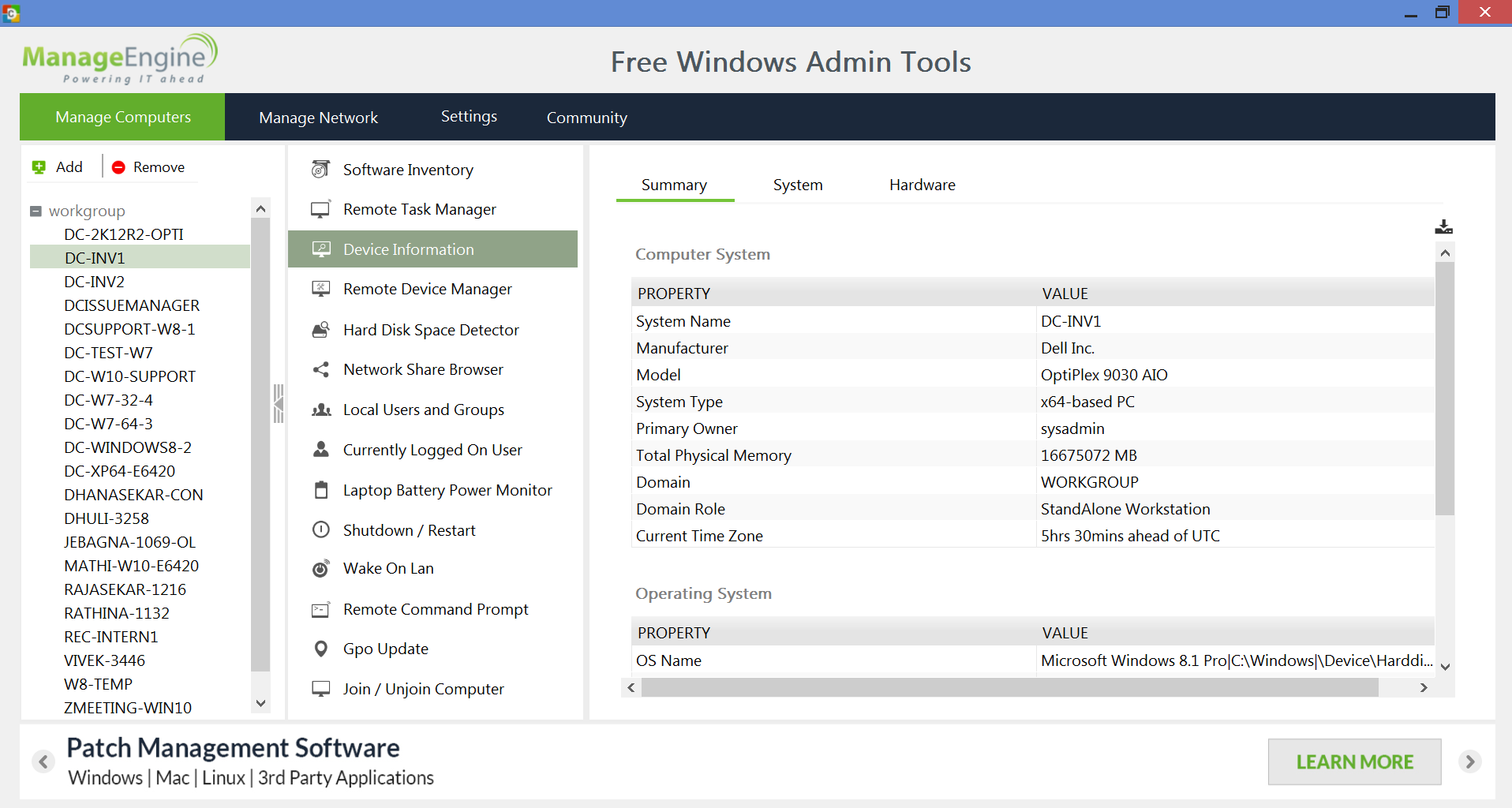Select computer DC-W10-SUPPORT
The width and height of the screenshot is (1512, 808).
tap(129, 376)
